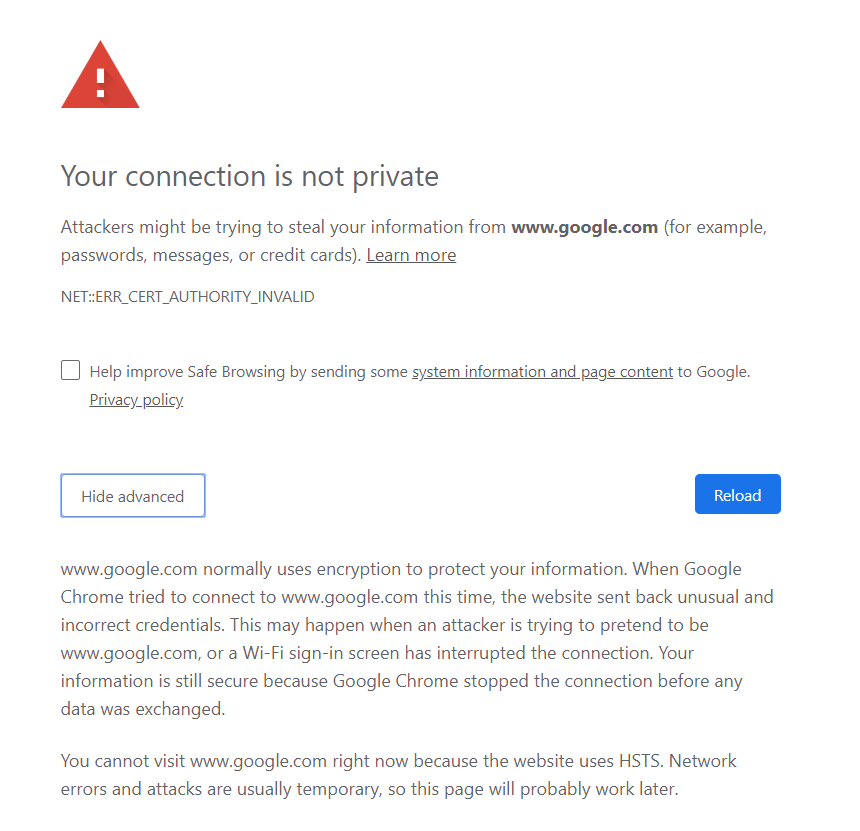Open the Learn more link

tap(411, 255)
